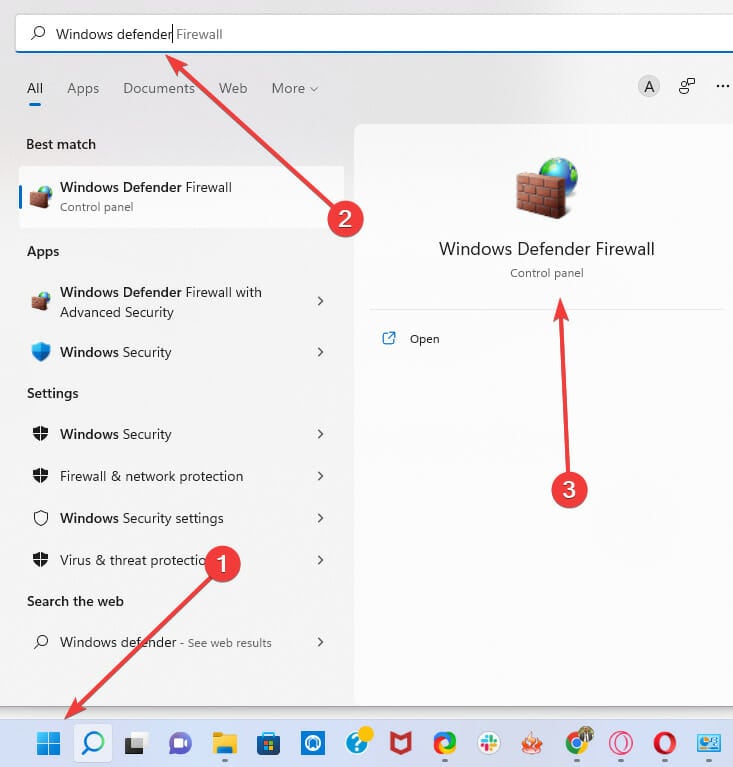Click the 'Apps' section heading in results

[43, 251]
